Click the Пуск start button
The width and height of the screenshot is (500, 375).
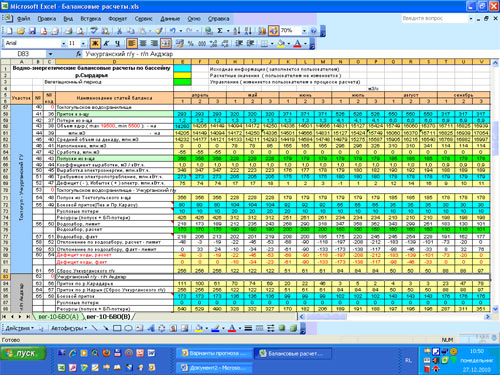pyautogui.click(x=23, y=353)
